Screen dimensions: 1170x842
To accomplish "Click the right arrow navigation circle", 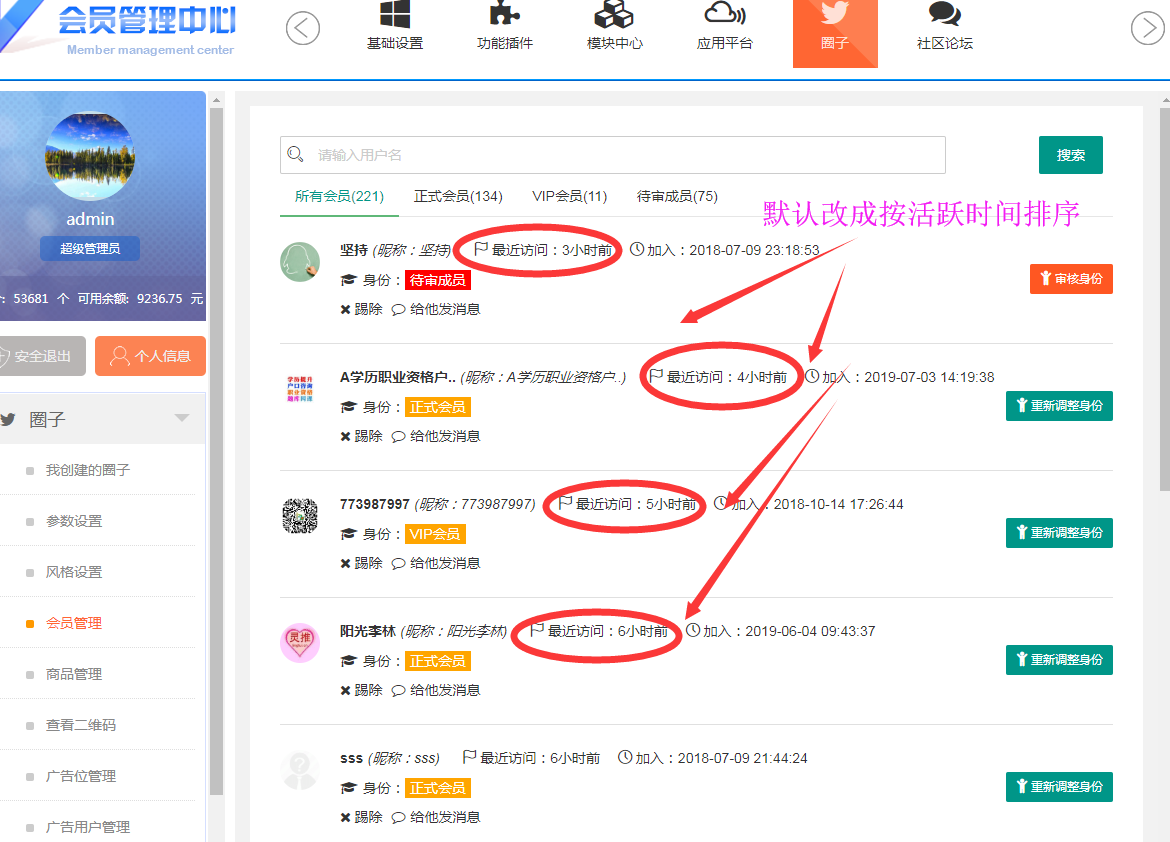I will pyautogui.click(x=1147, y=28).
